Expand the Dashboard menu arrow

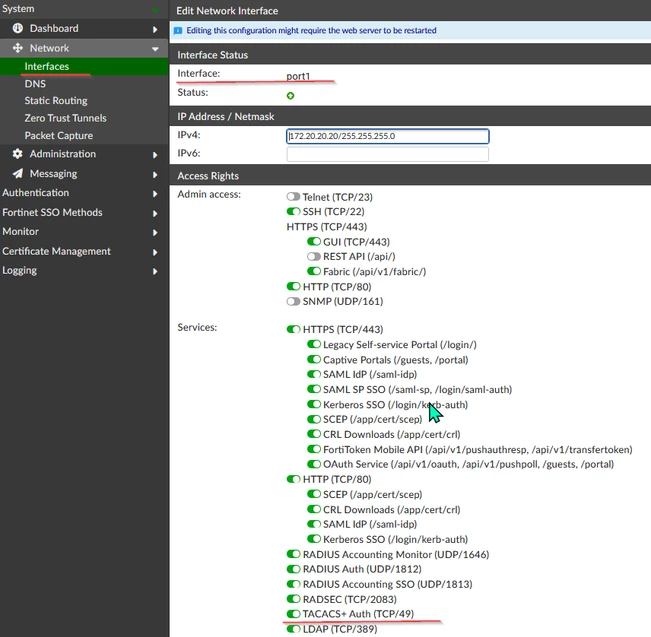coord(155,29)
